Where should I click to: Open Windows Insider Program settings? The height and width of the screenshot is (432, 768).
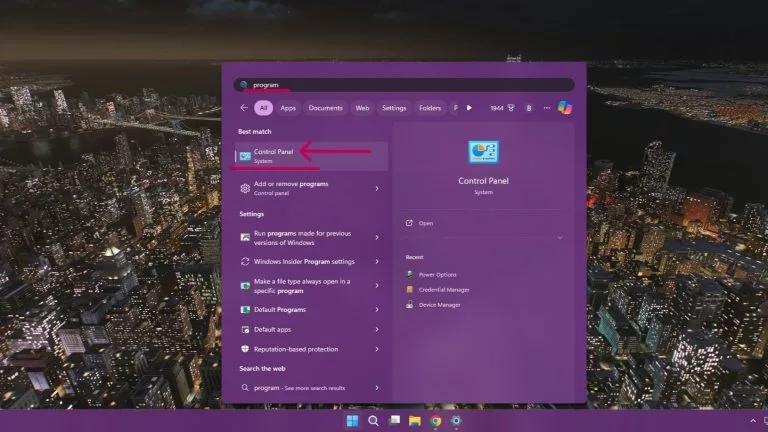point(305,262)
